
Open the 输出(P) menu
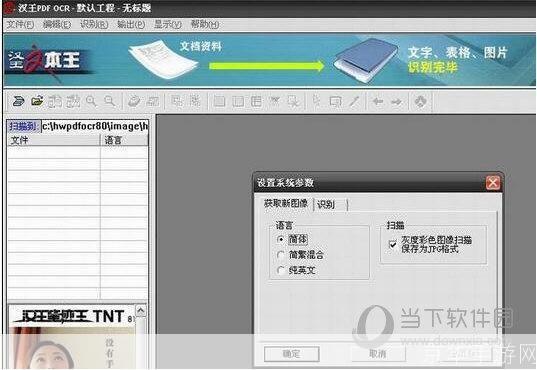pyautogui.click(x=131, y=24)
